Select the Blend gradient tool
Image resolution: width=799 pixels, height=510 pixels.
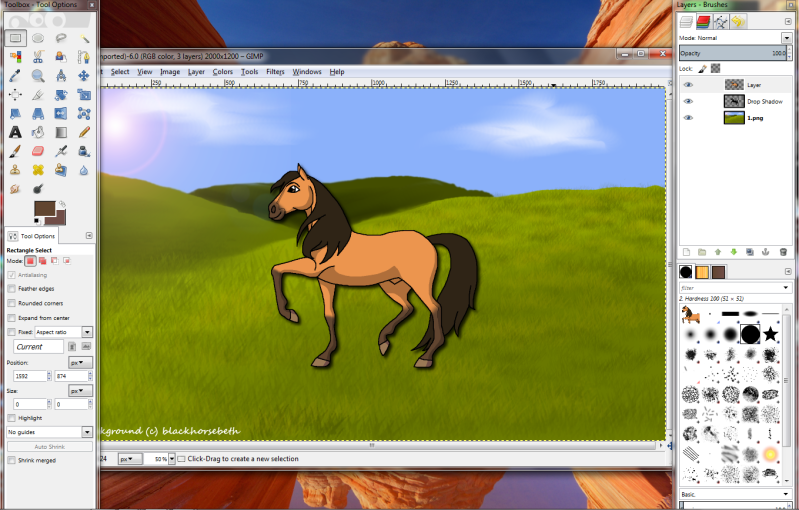point(61,132)
